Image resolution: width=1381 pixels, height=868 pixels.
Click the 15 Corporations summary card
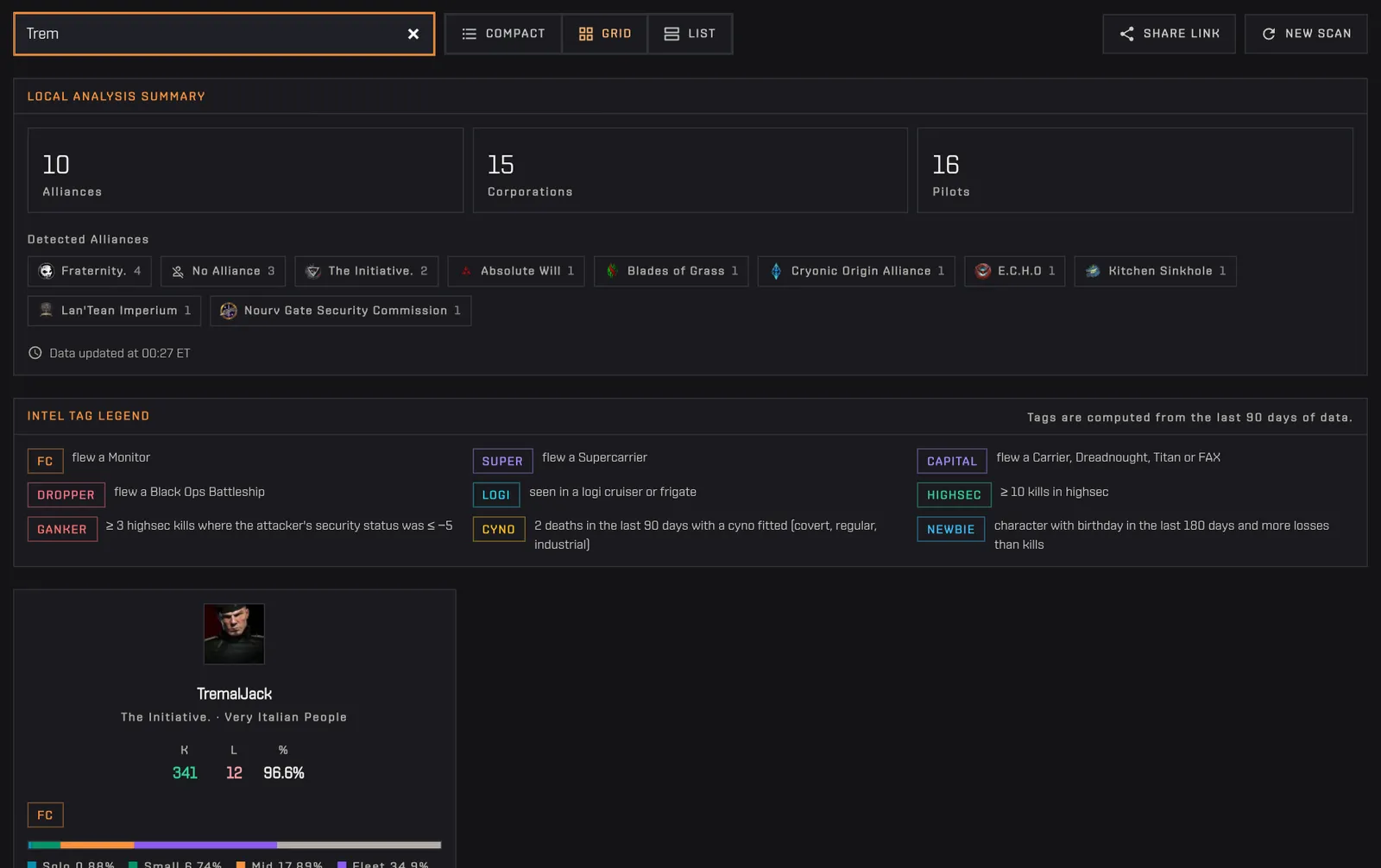click(x=690, y=170)
